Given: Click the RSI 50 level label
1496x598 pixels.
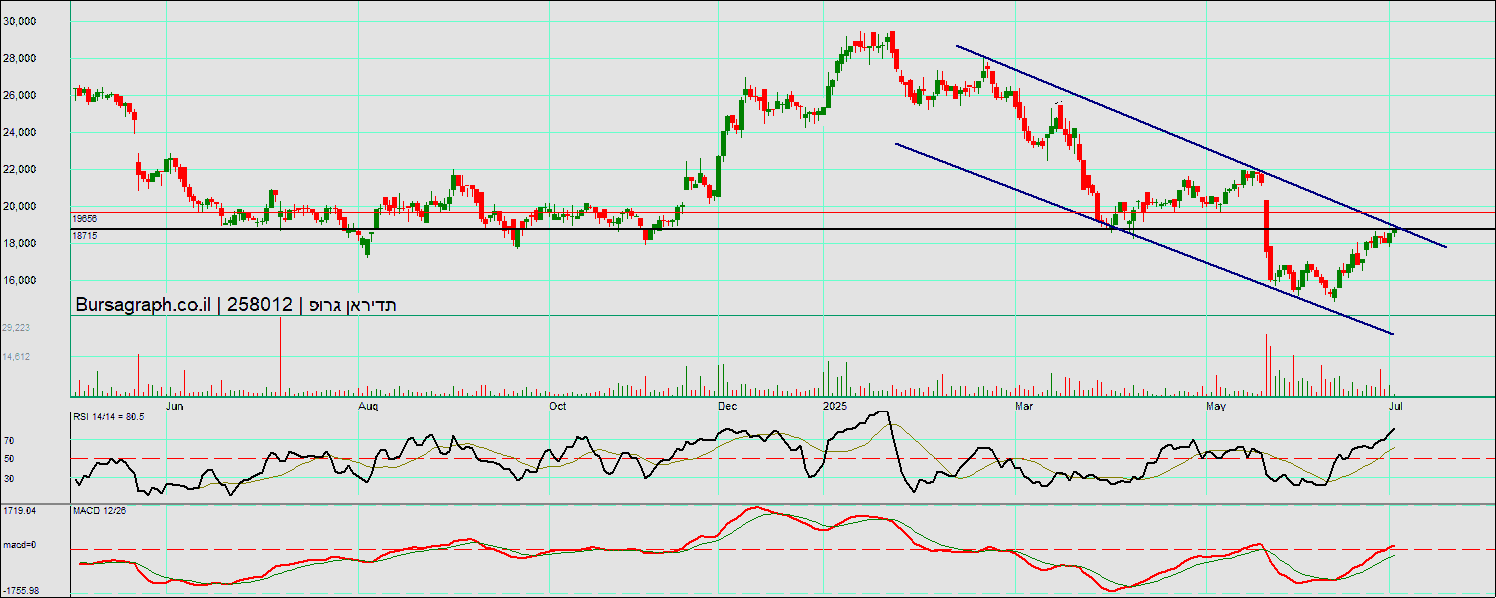Looking at the screenshot, I should coord(8,458).
